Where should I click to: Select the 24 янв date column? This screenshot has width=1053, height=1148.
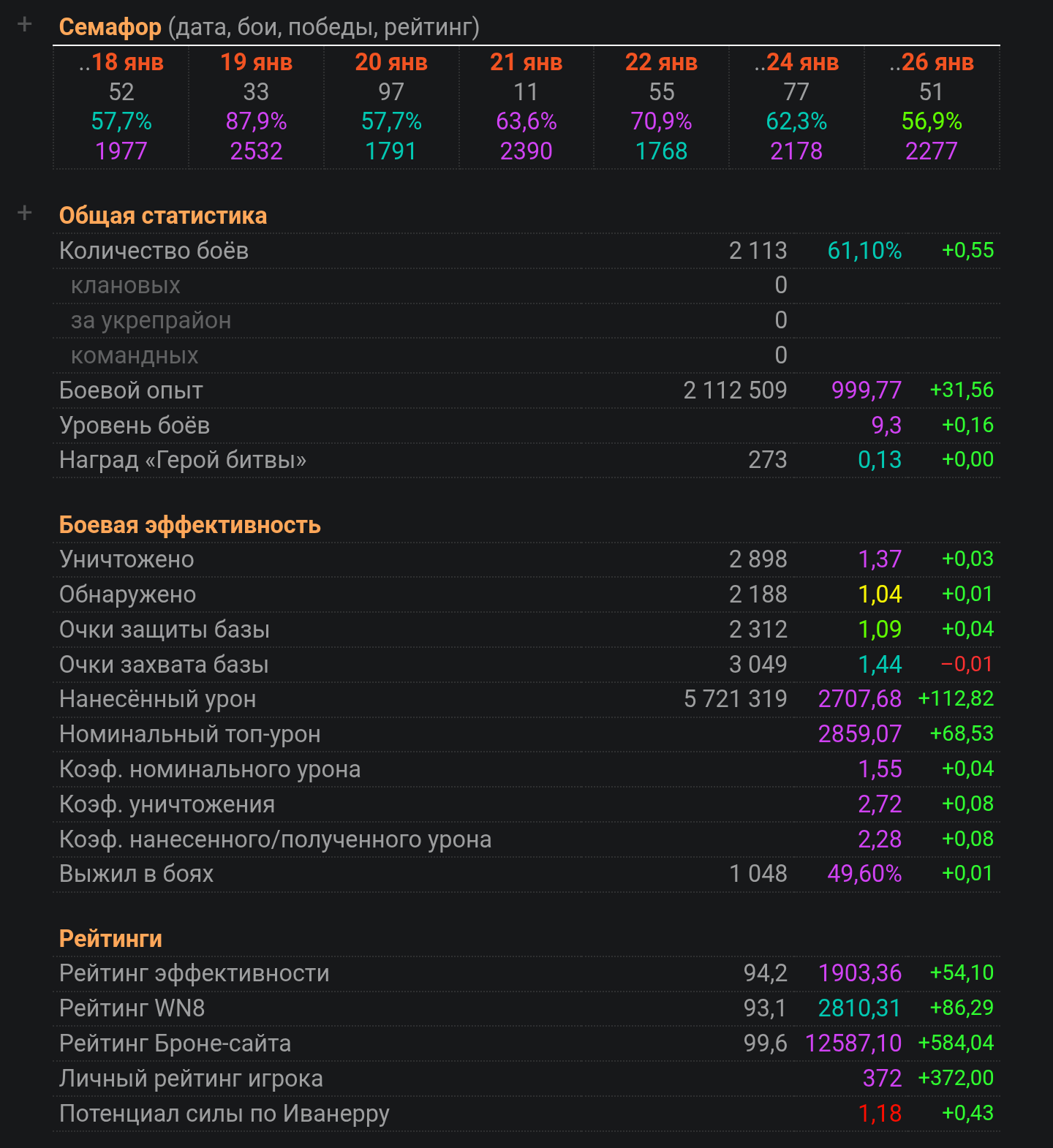point(796,62)
